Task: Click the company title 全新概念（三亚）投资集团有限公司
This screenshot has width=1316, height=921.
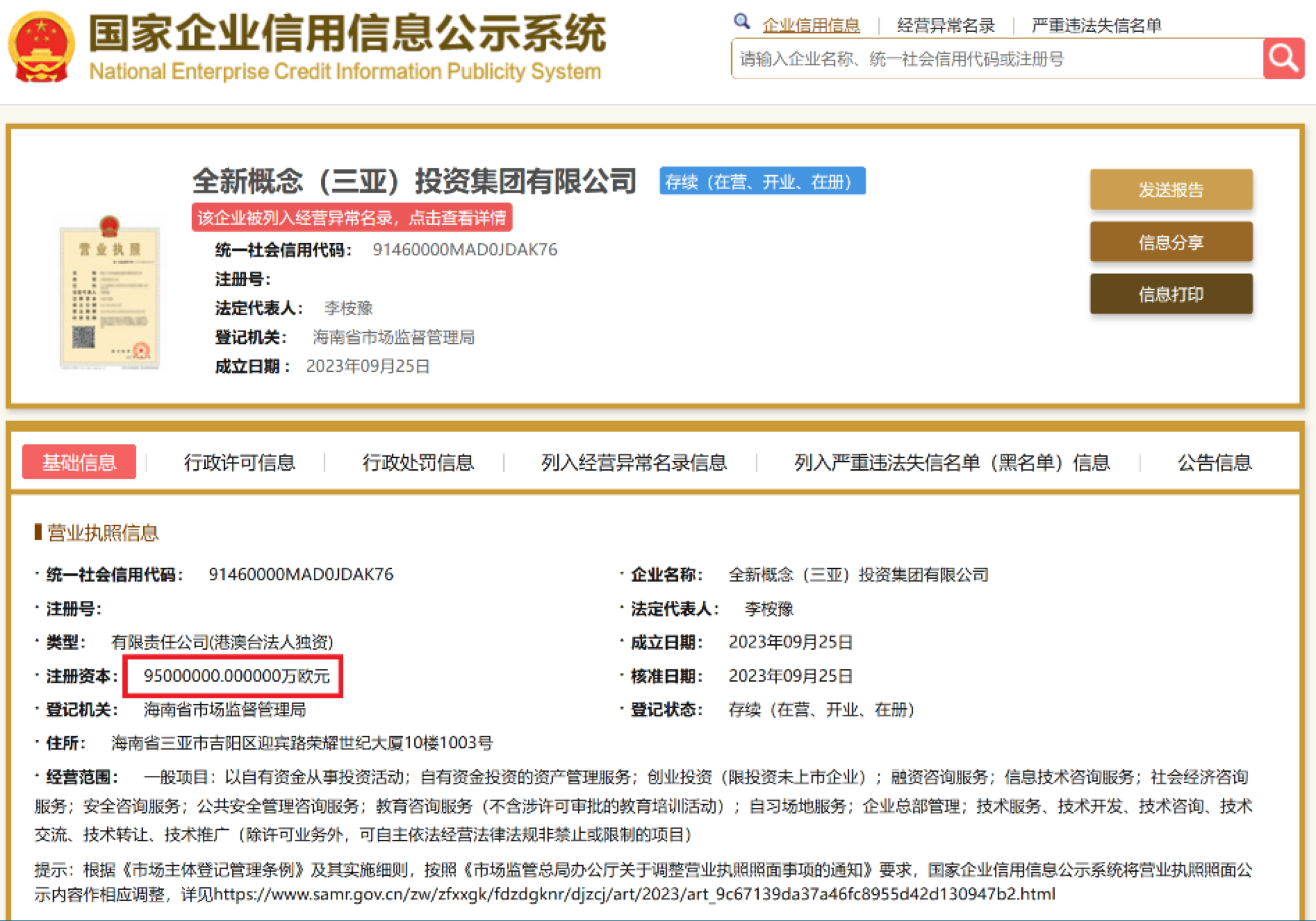Action: pos(414,182)
